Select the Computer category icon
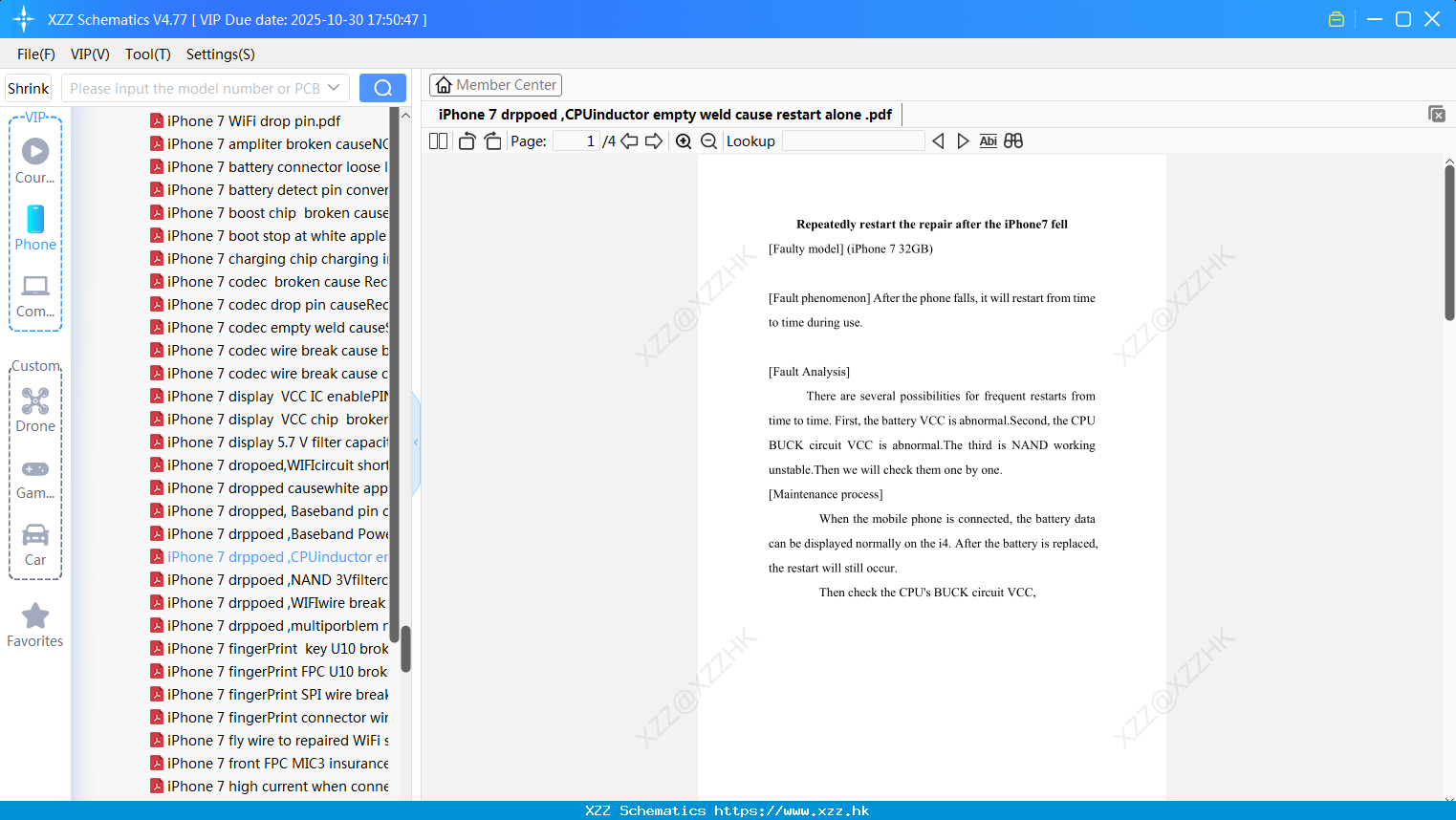The height and width of the screenshot is (820, 1456). [x=35, y=286]
